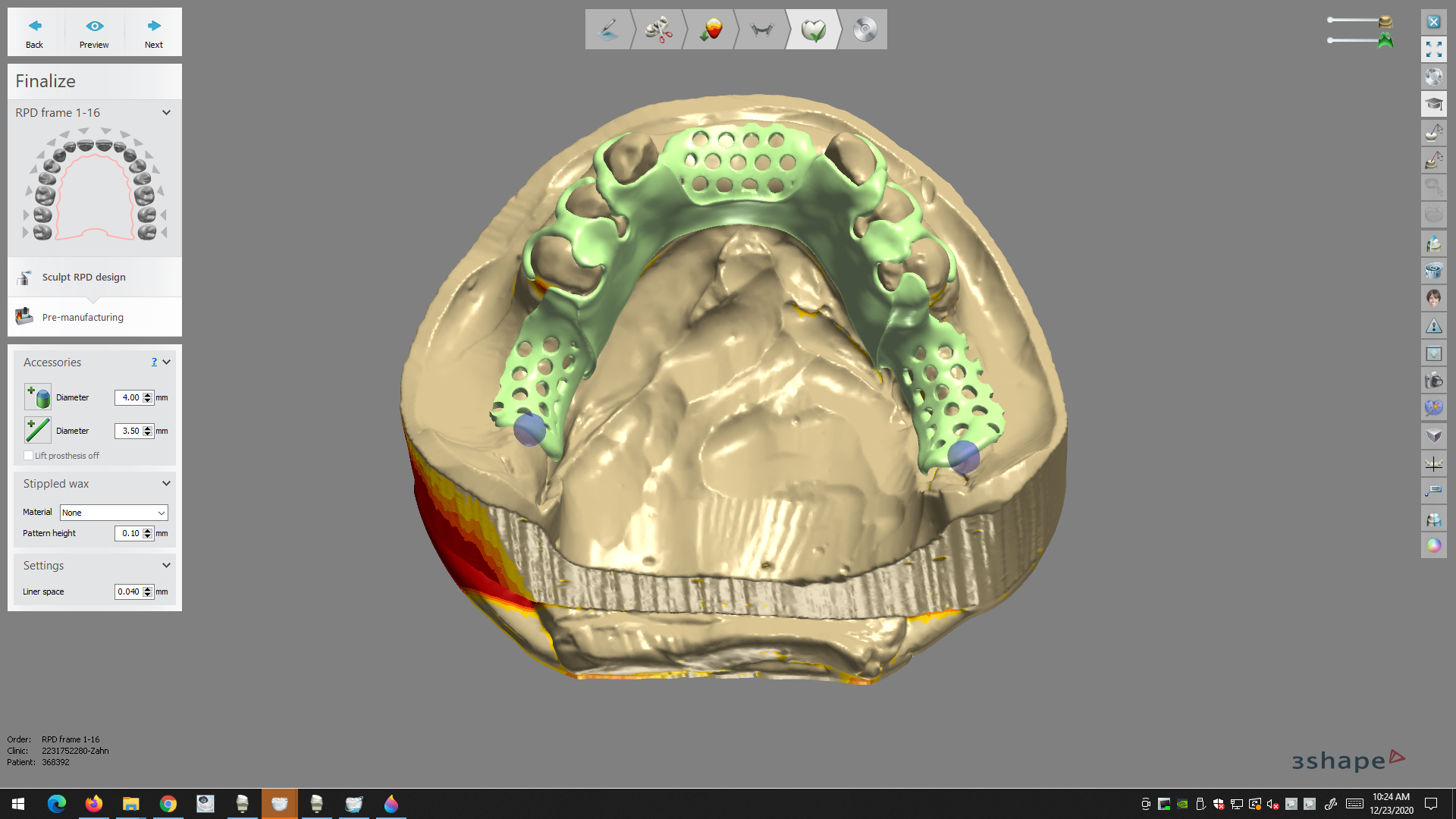This screenshot has height=819, width=1456.
Task: Select Pre-manufacturing step
Action: coord(83,317)
